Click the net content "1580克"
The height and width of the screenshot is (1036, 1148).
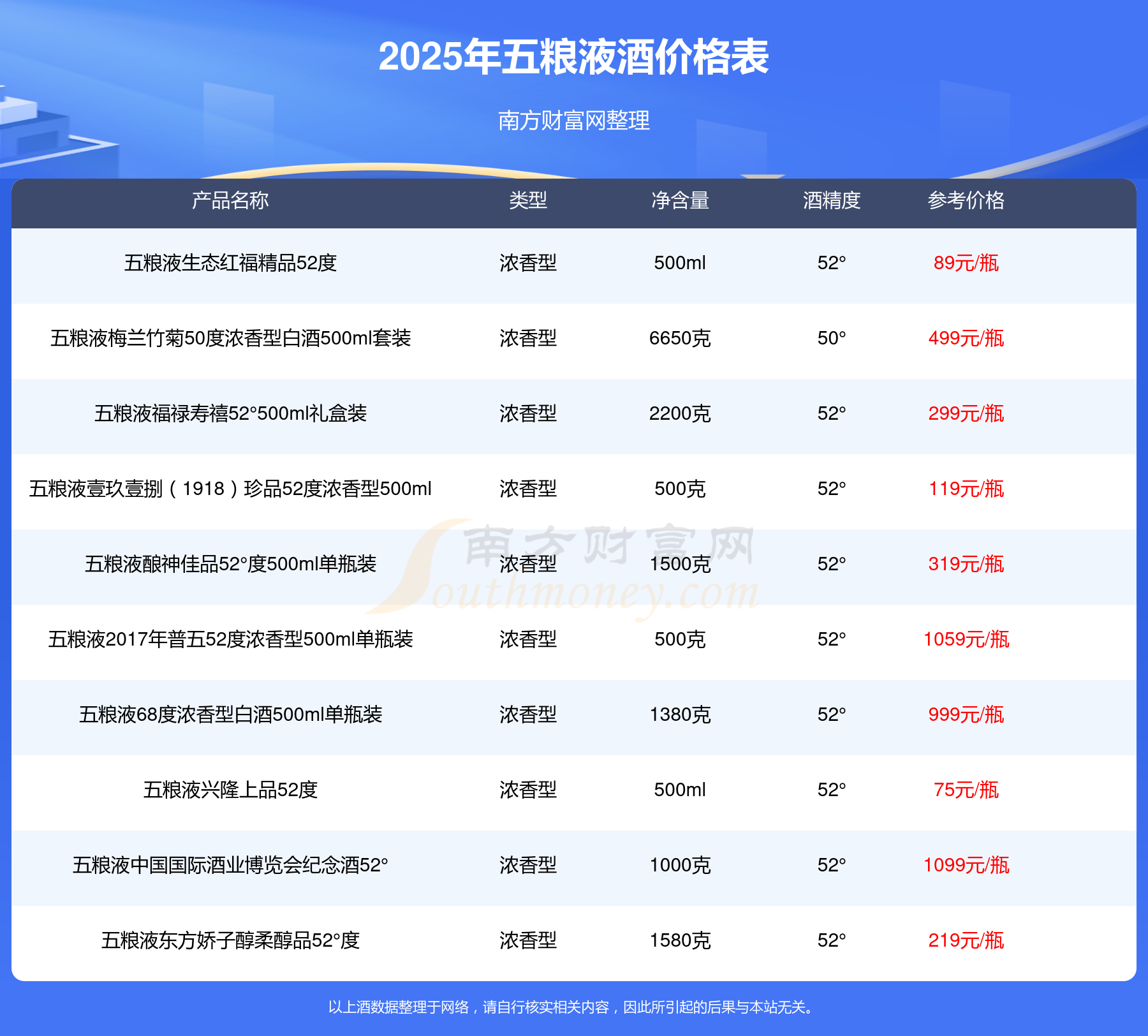680,940
